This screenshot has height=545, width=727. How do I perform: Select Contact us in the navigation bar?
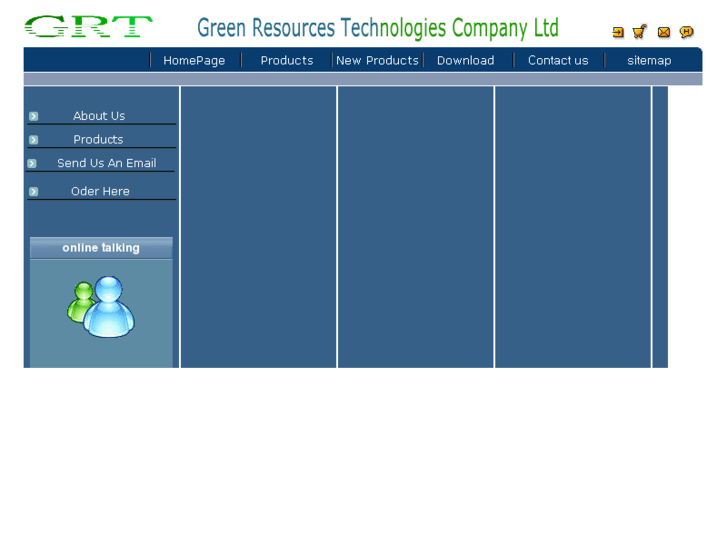(558, 60)
